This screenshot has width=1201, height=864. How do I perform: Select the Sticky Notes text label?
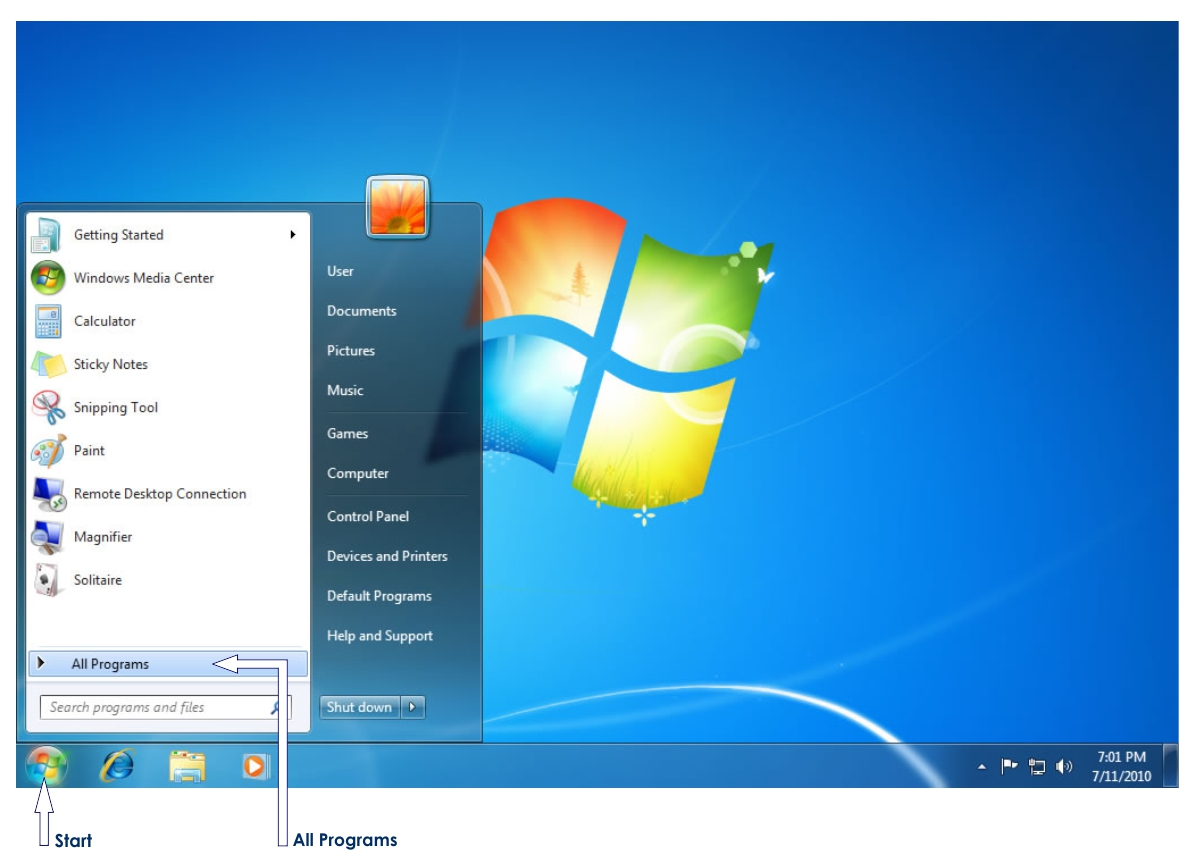111,364
